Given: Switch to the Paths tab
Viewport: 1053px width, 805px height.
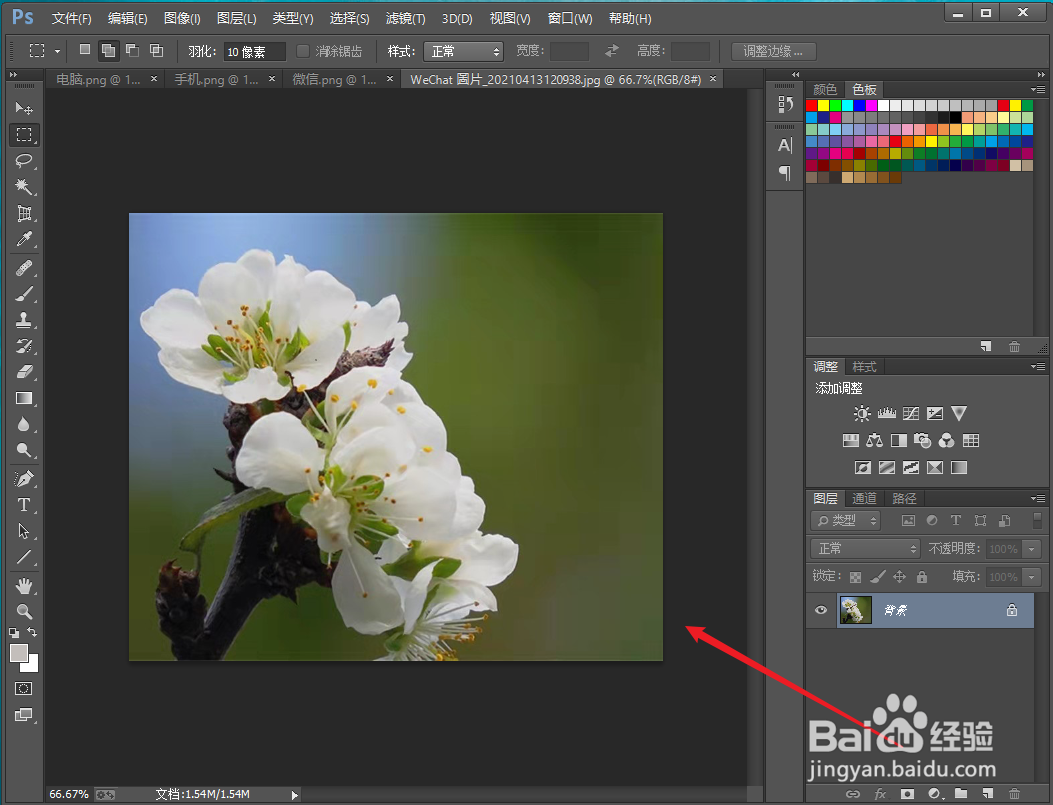Looking at the screenshot, I should tap(904, 498).
